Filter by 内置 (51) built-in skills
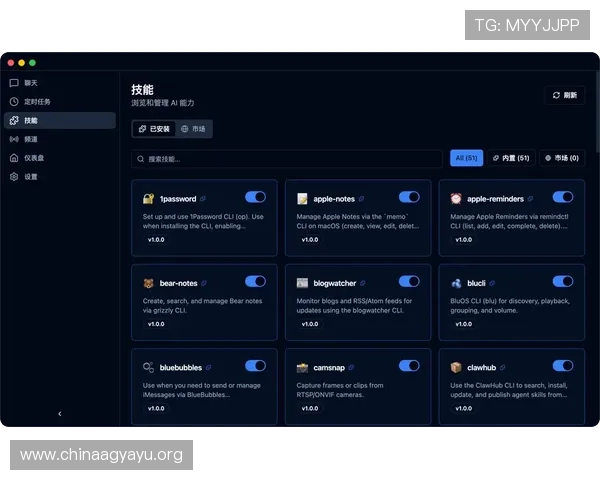This screenshot has height=480, width=600. (511, 158)
